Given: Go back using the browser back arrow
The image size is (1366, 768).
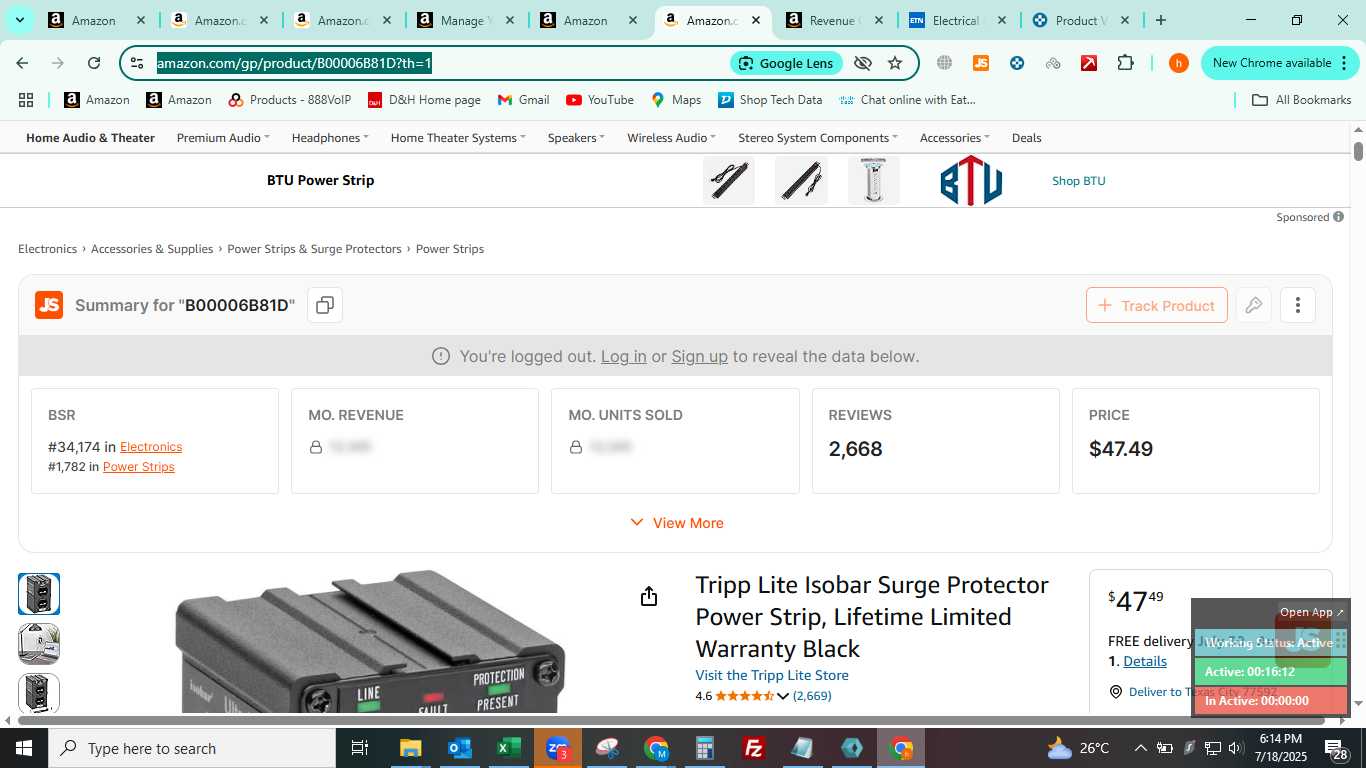Looking at the screenshot, I should pyautogui.click(x=22, y=63).
